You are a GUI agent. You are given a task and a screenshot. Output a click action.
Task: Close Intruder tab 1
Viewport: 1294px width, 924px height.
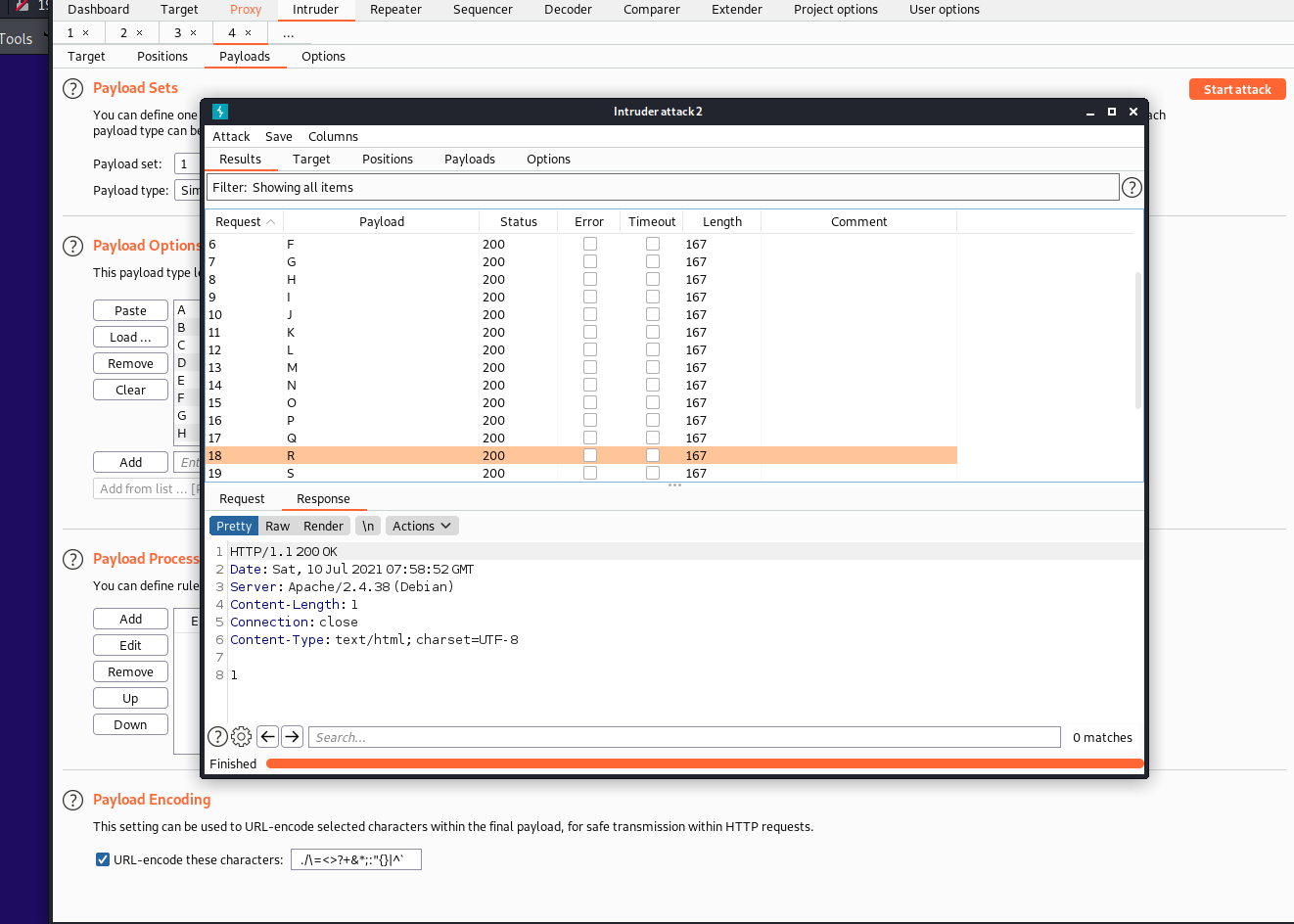click(86, 33)
